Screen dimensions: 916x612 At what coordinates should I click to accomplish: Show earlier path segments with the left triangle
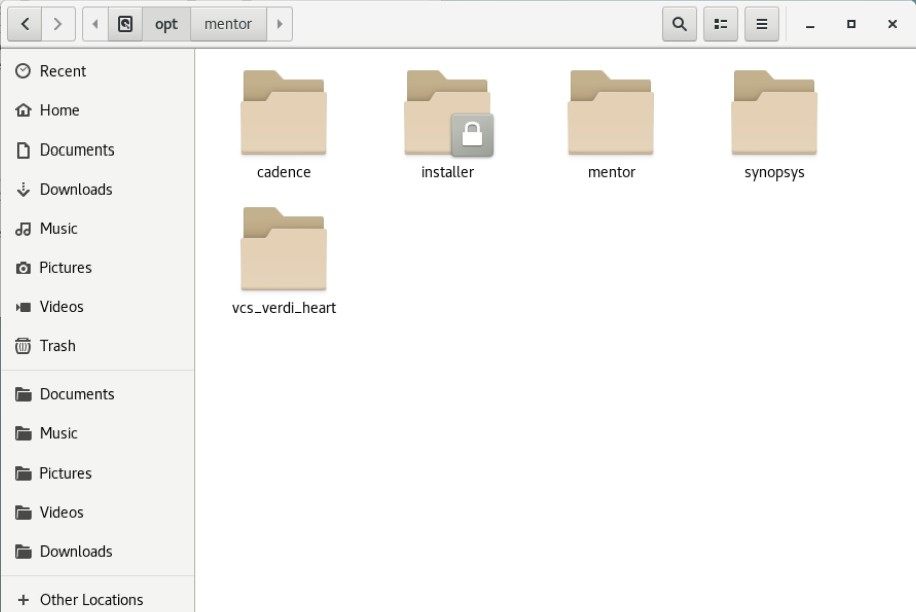click(x=95, y=24)
